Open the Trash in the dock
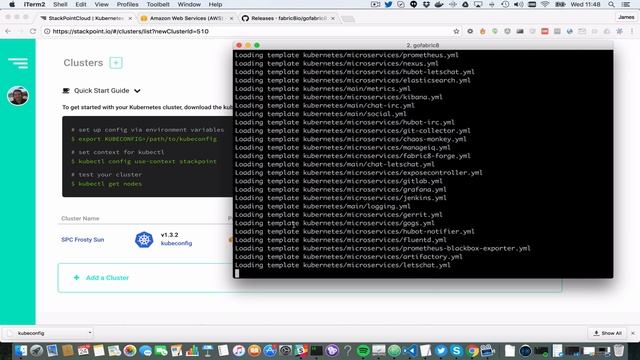Image resolution: width=640 pixels, height=360 pixels. point(619,350)
